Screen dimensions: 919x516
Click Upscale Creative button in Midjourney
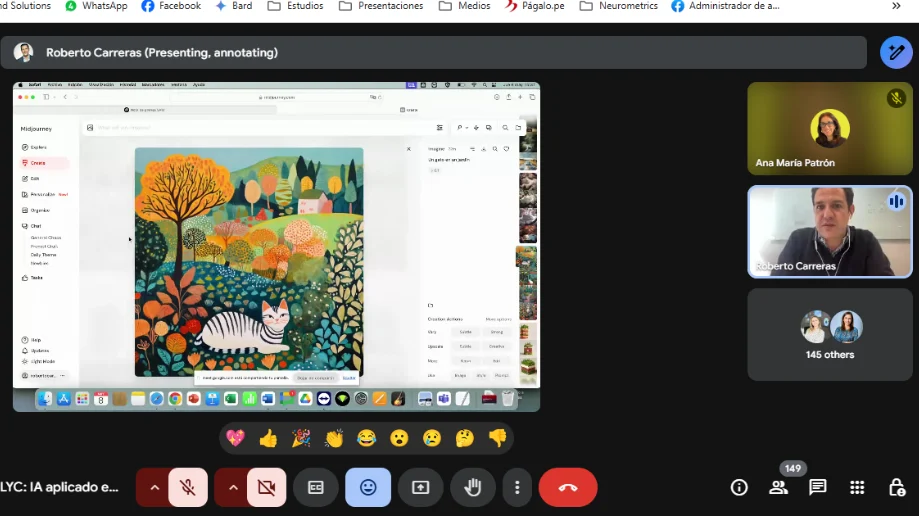[496, 347]
